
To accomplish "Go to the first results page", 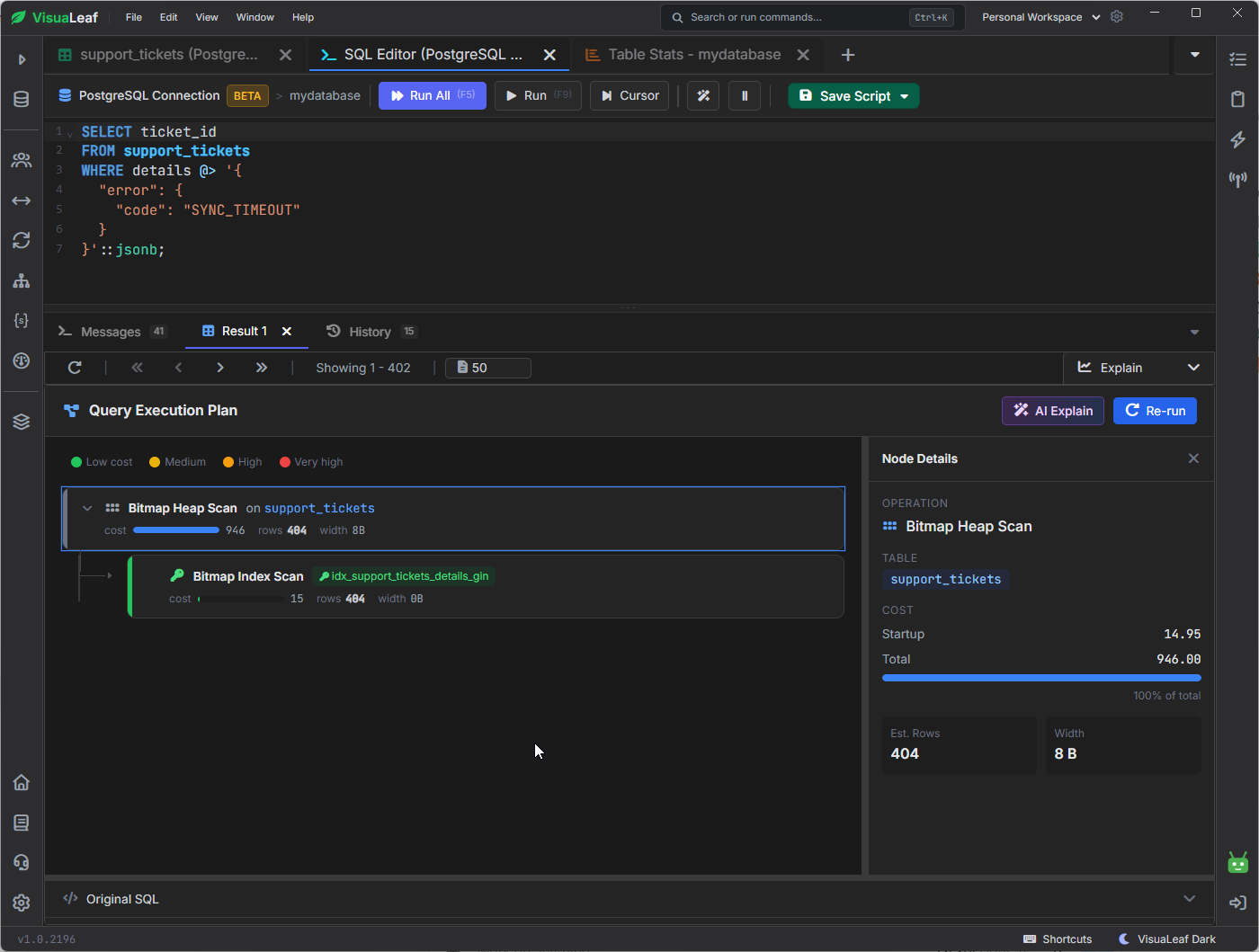I will 137,368.
